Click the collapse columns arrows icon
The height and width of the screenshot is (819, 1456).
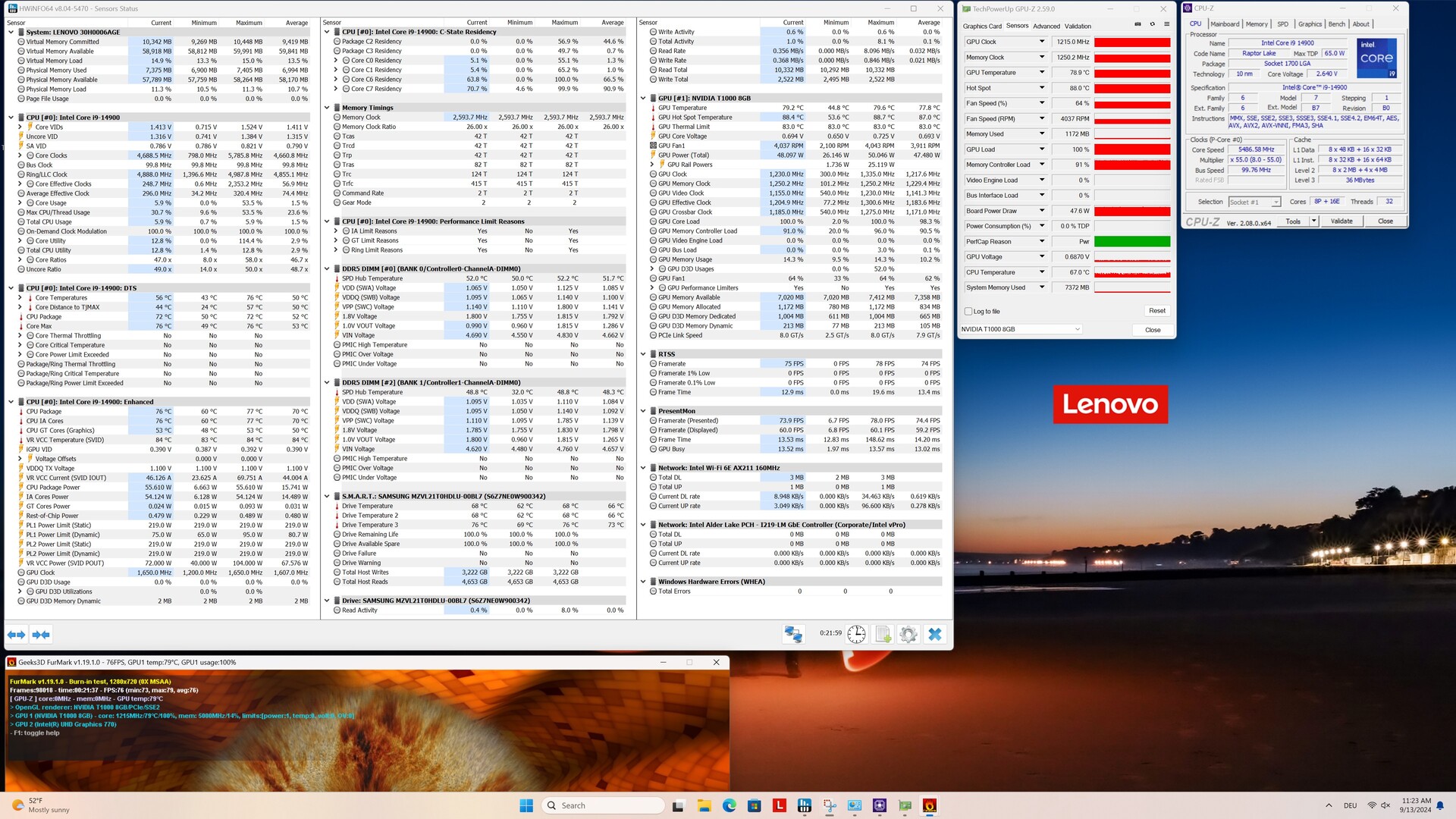coord(41,634)
